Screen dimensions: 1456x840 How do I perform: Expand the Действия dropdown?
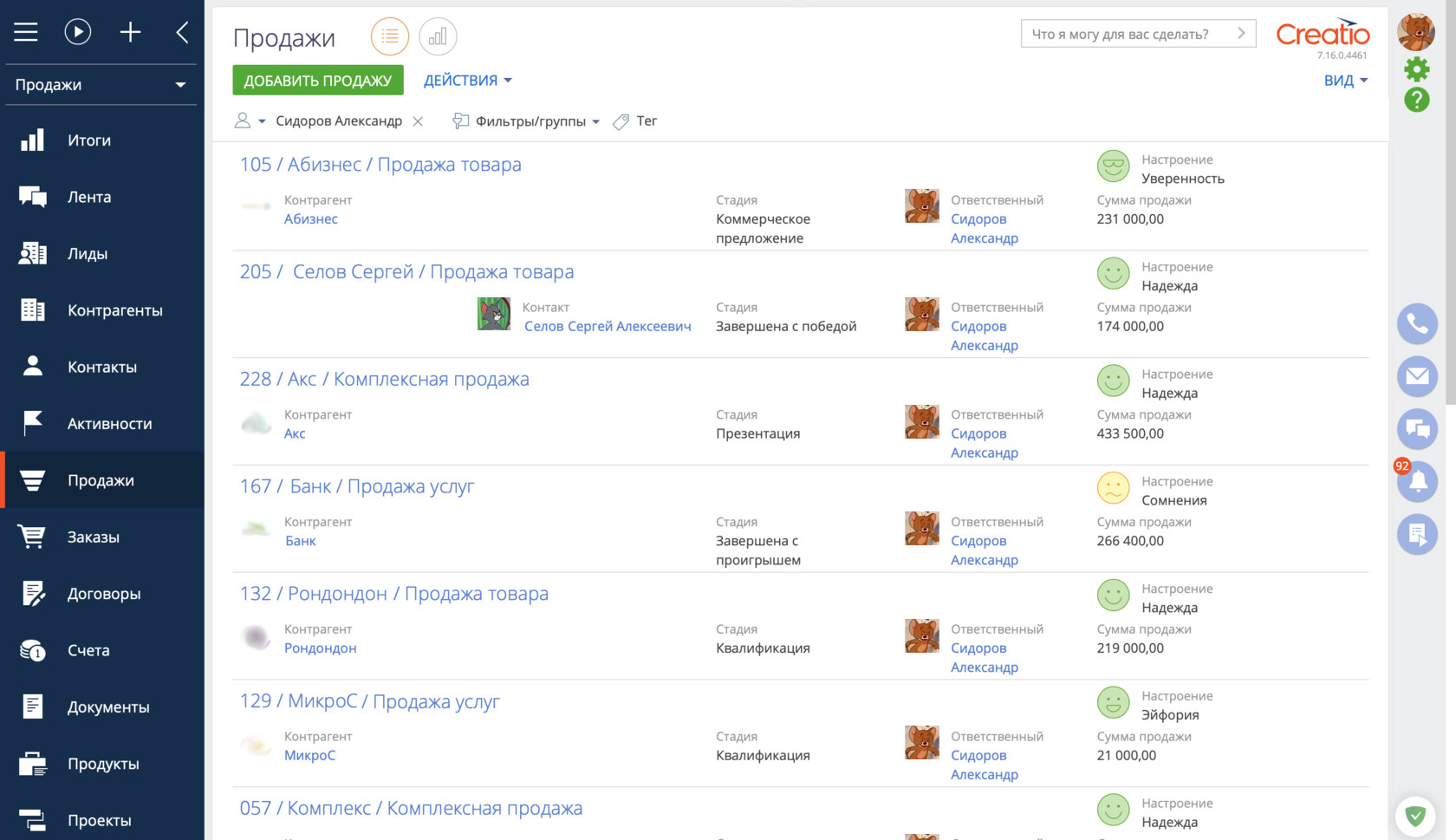467,81
